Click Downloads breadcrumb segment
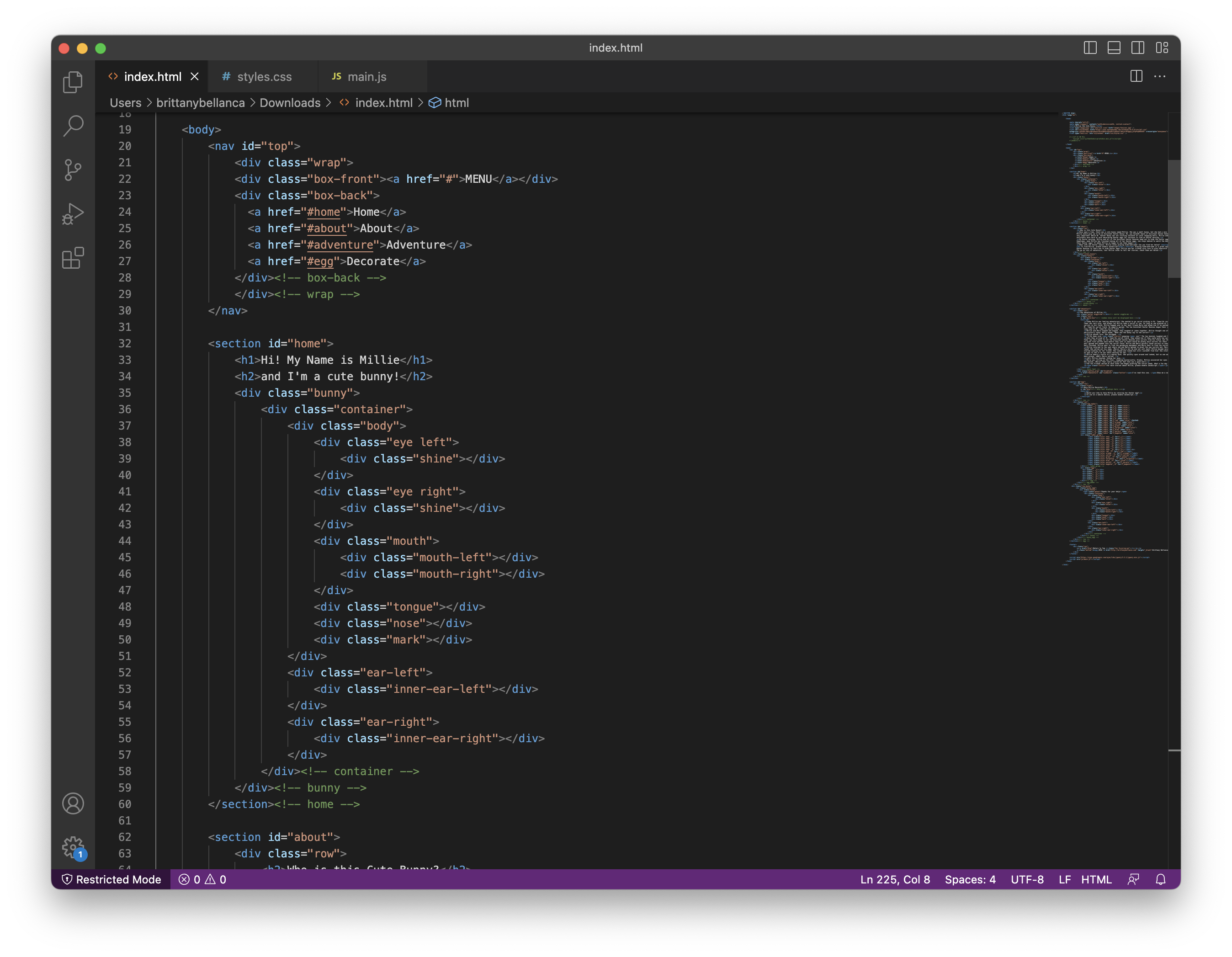This screenshot has height=957, width=1232. pos(290,103)
